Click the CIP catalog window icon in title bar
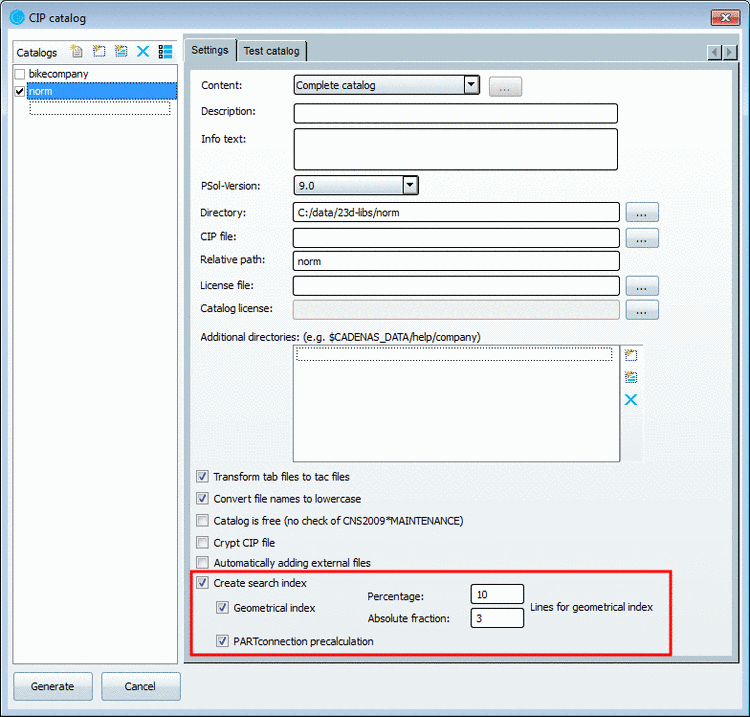The height and width of the screenshot is (717, 750). point(17,17)
